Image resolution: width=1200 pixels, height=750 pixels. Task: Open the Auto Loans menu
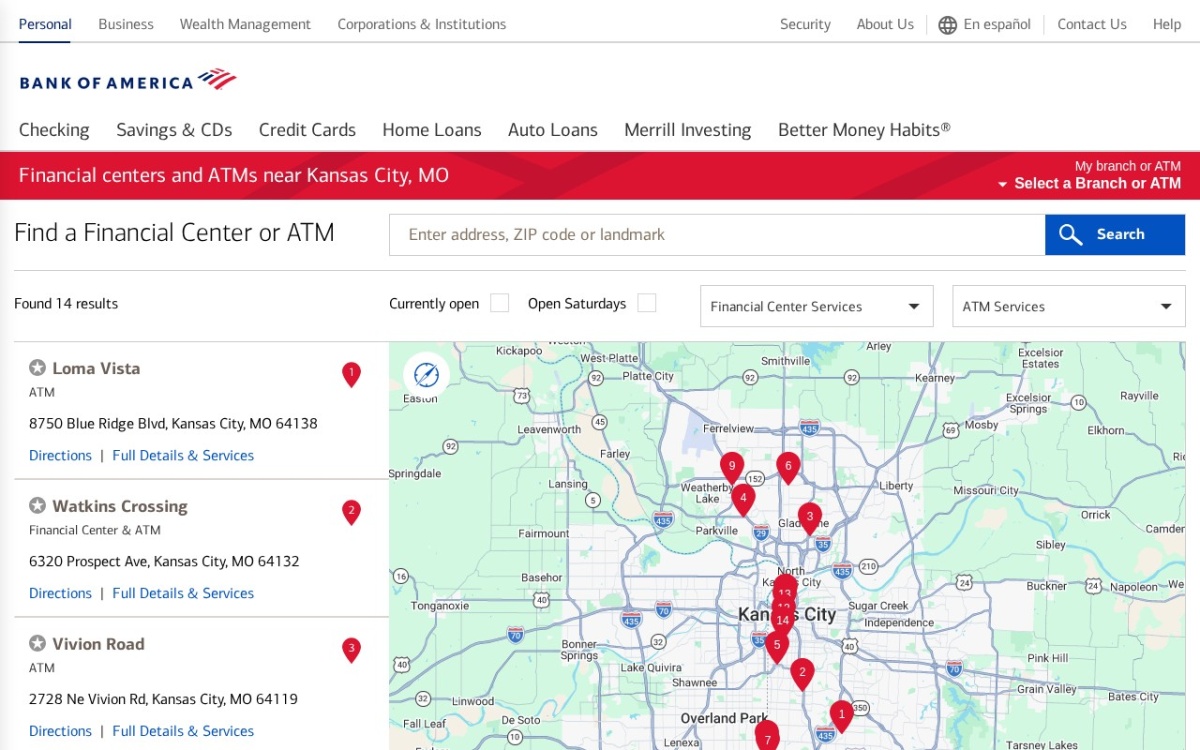click(553, 130)
